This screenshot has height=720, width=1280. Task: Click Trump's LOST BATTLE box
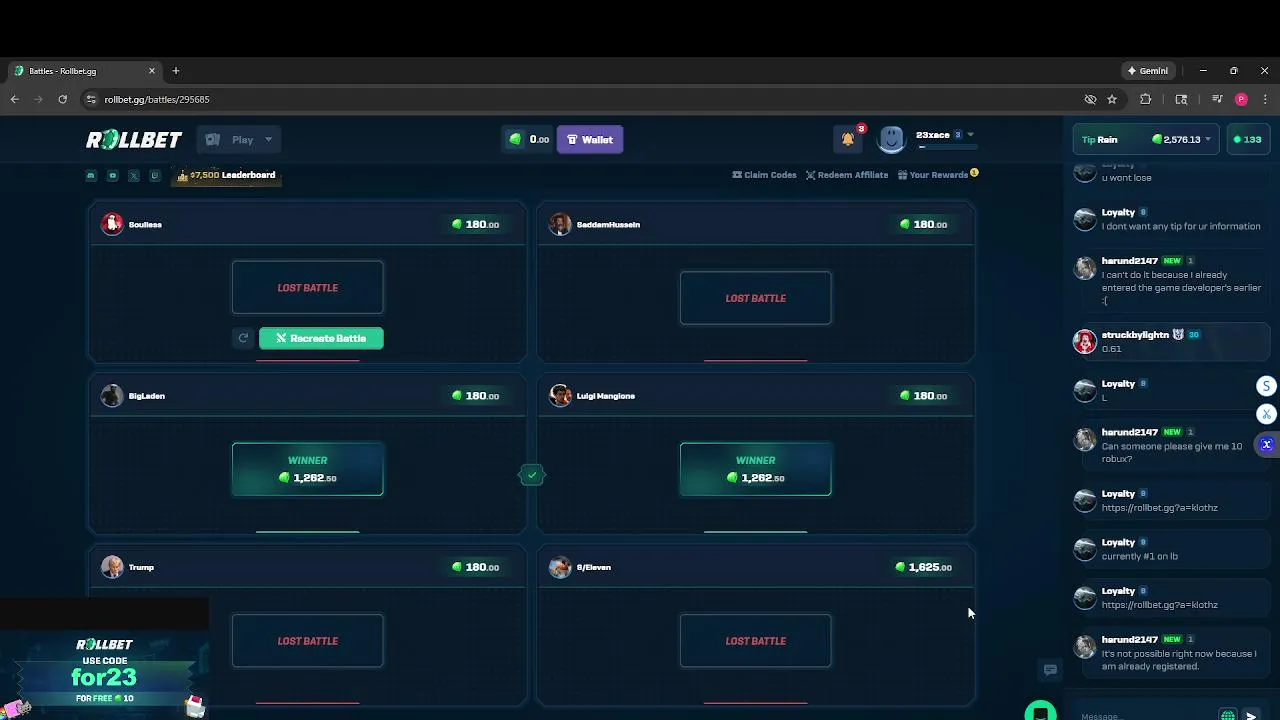coord(308,641)
